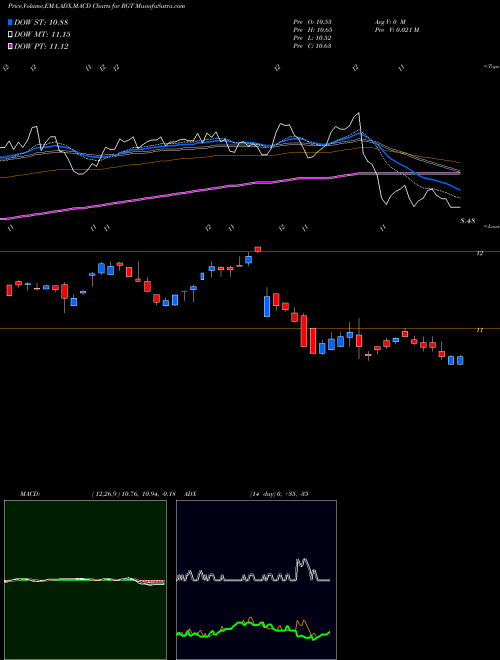Select the 'DOW PT: 11.12' legend label
The image size is (500, 660).
tap(41, 46)
